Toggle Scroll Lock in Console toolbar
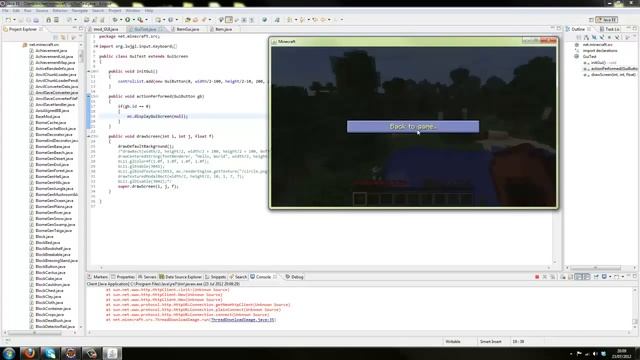 (x=571, y=277)
